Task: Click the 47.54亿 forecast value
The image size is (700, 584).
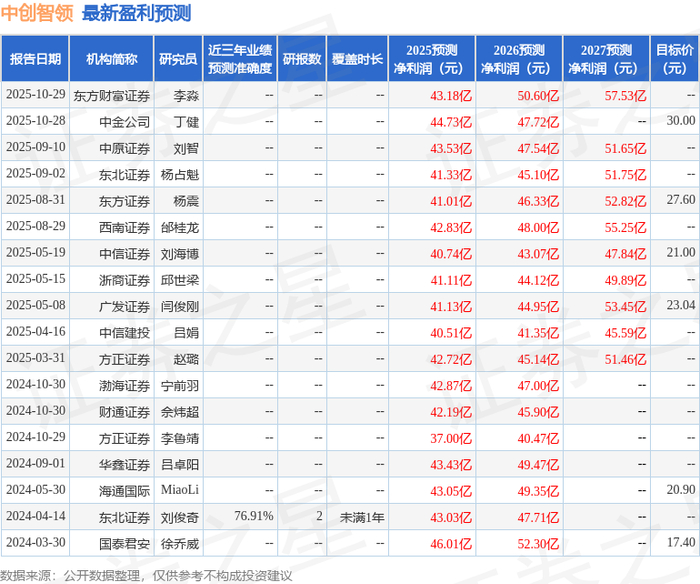Action: pos(538,148)
